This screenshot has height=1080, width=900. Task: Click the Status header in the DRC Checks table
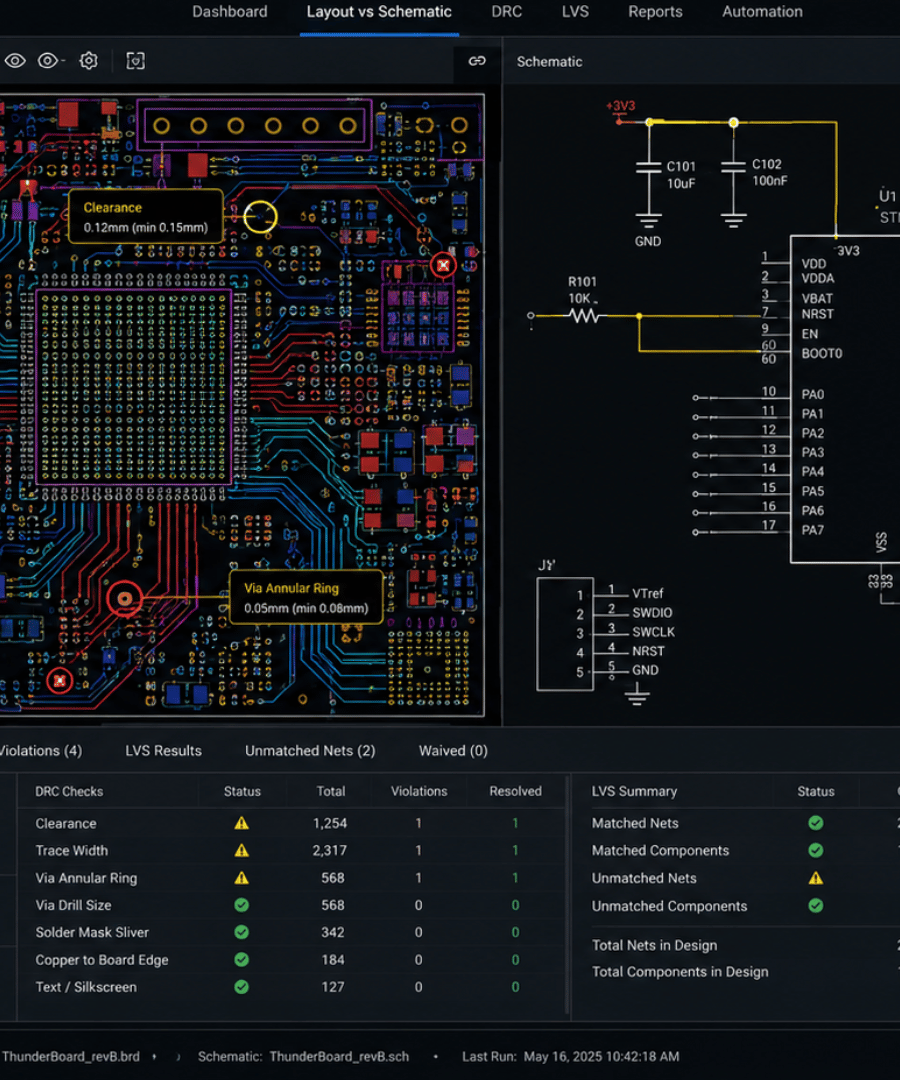(x=242, y=791)
